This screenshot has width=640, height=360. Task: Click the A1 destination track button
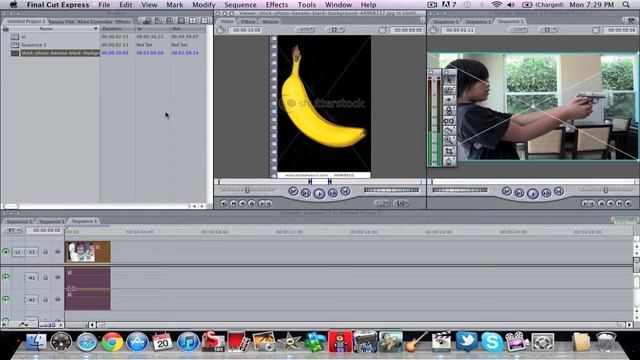pos(31,278)
